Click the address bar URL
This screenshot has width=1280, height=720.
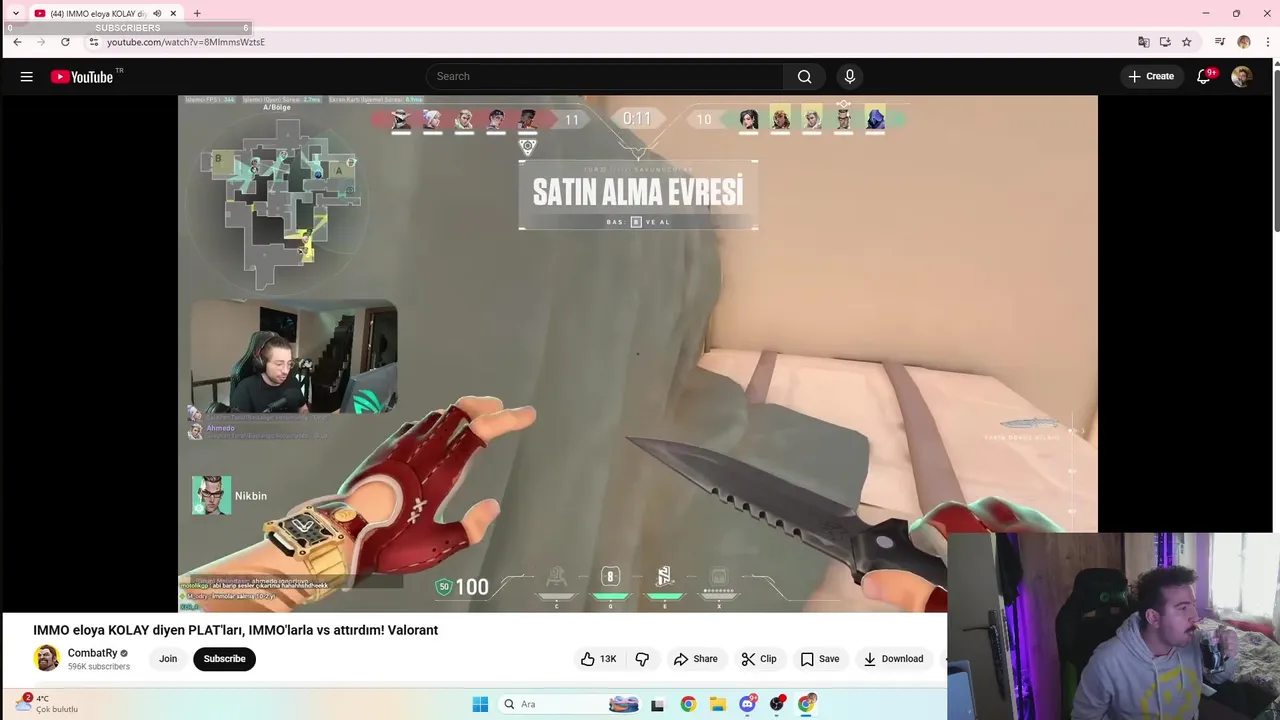[x=186, y=42]
